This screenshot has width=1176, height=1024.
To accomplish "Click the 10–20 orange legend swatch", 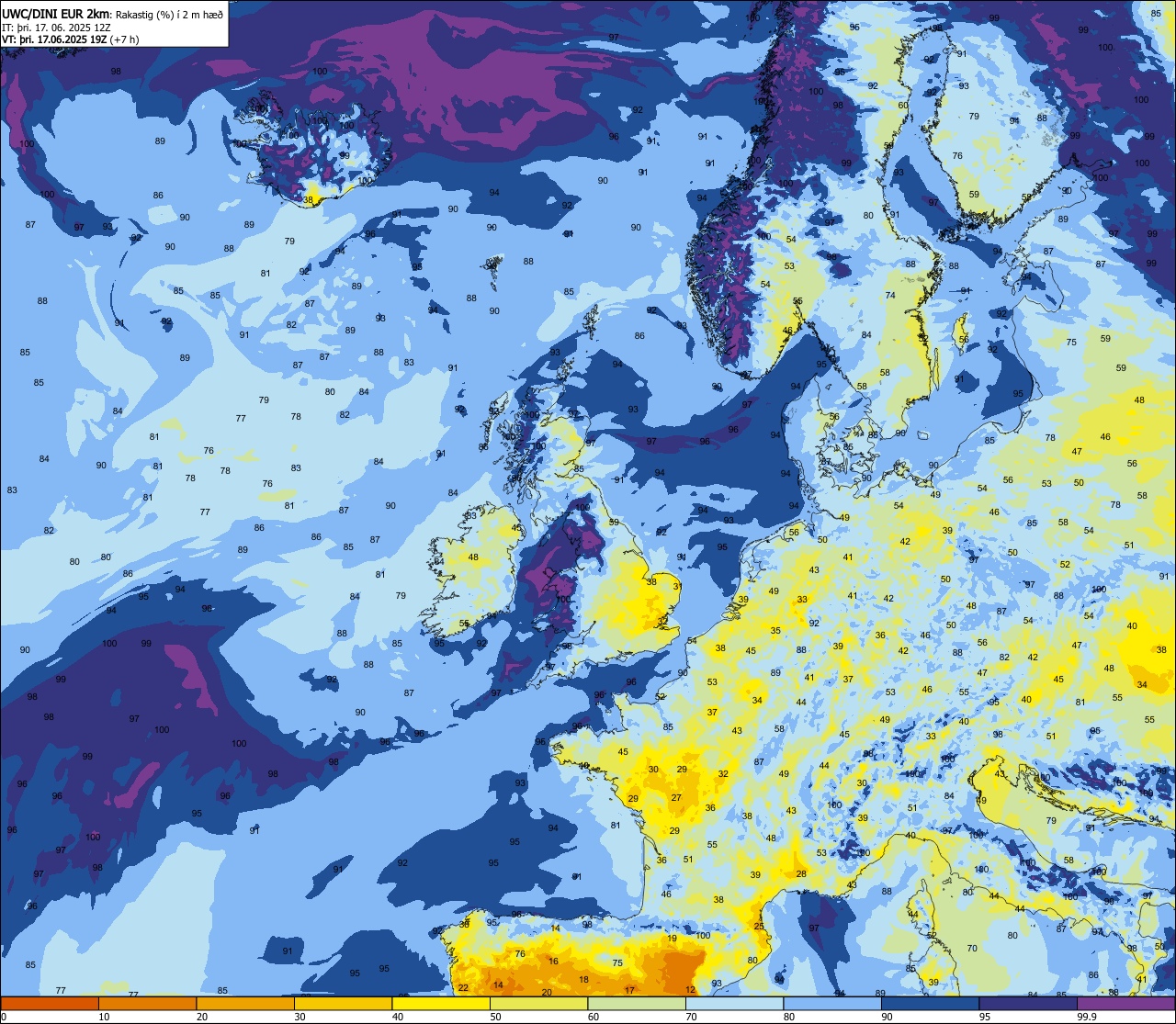I will tap(147, 1003).
